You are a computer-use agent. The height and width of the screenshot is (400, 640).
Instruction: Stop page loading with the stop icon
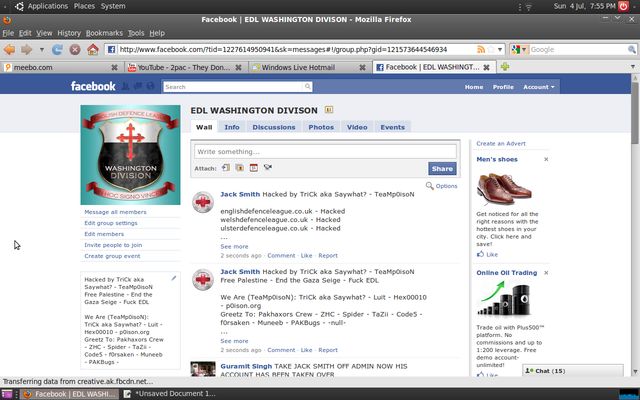click(74, 49)
